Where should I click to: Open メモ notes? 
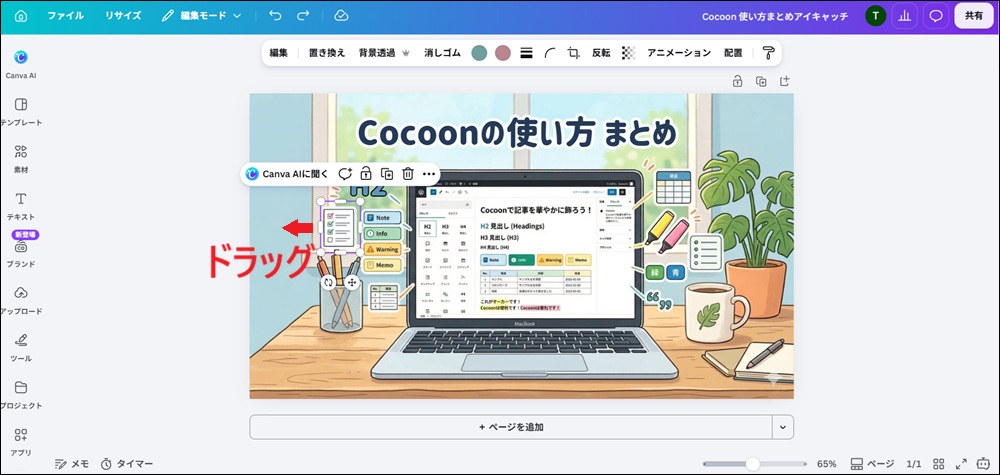[72, 464]
